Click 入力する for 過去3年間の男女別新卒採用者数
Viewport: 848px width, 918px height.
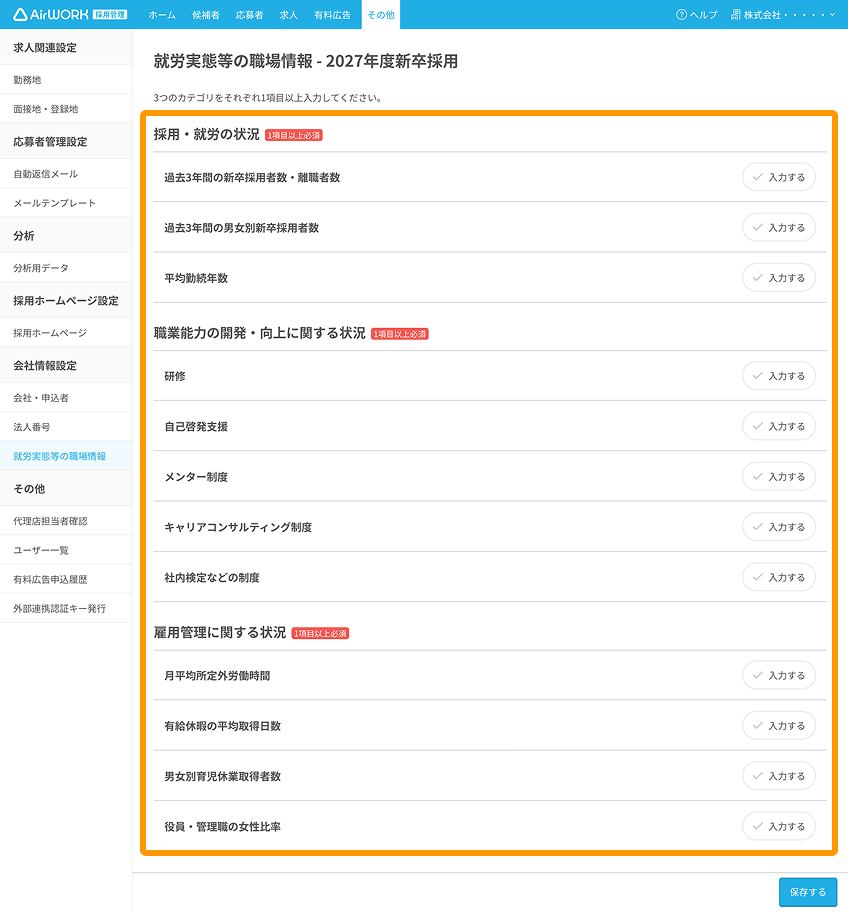point(779,227)
